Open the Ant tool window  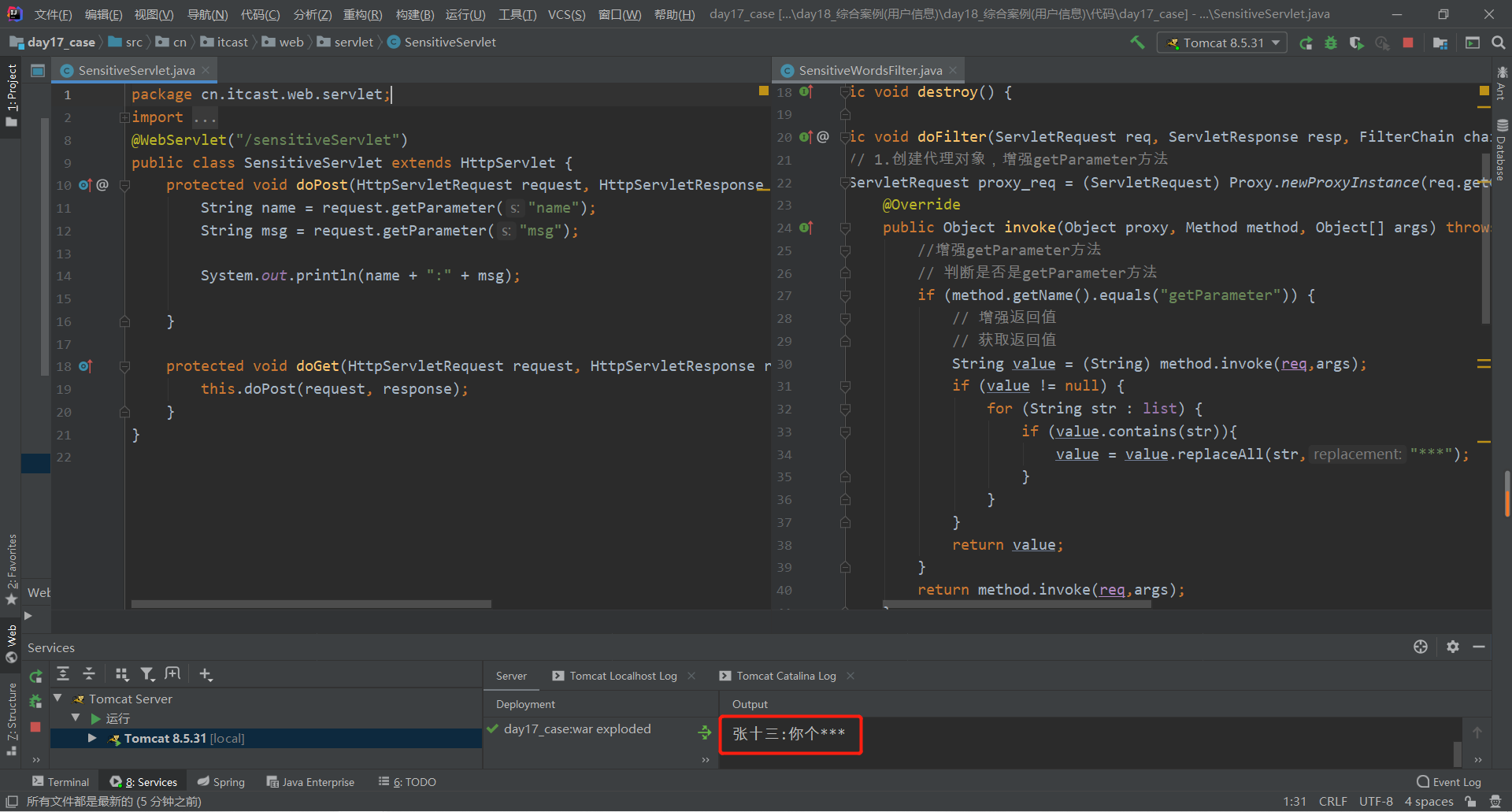coord(1502,83)
